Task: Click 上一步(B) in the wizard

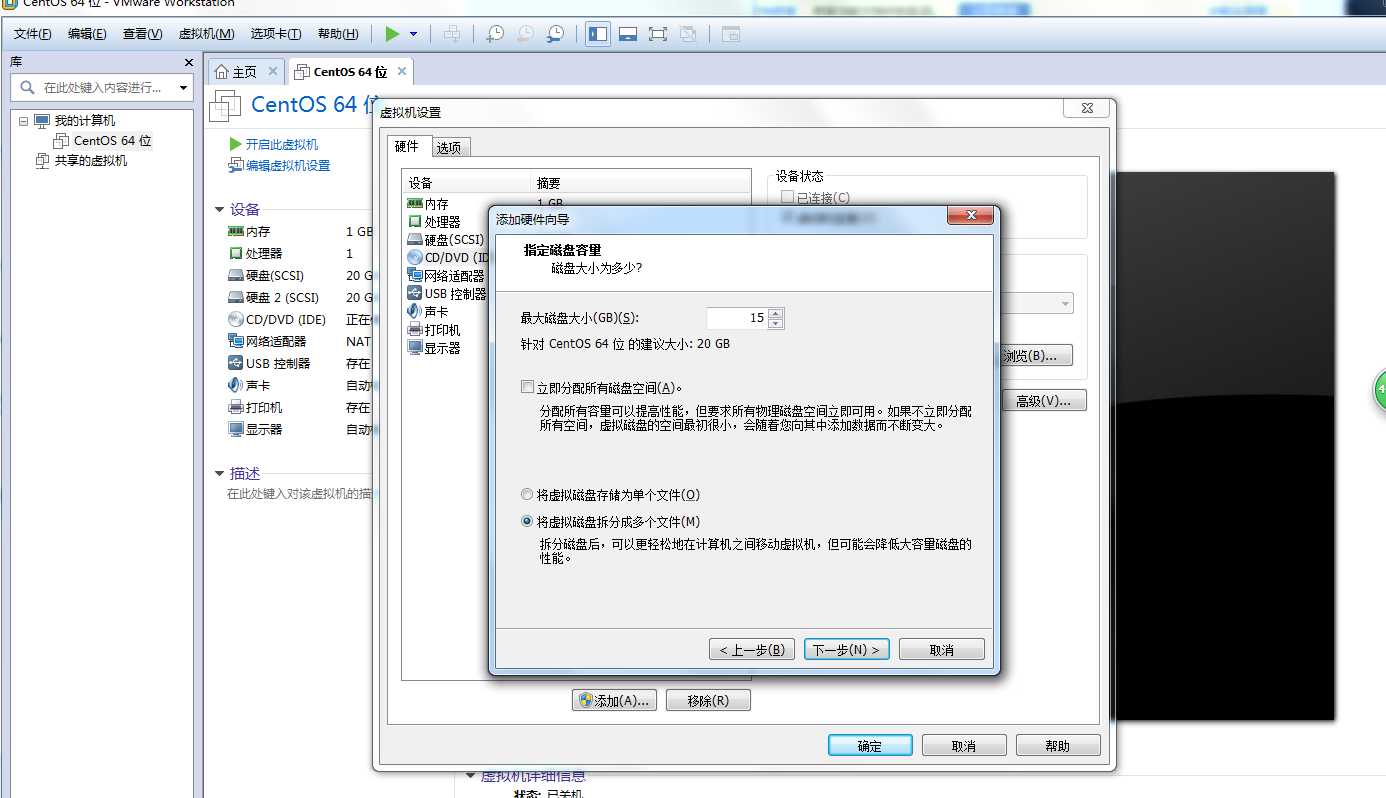Action: pyautogui.click(x=752, y=649)
